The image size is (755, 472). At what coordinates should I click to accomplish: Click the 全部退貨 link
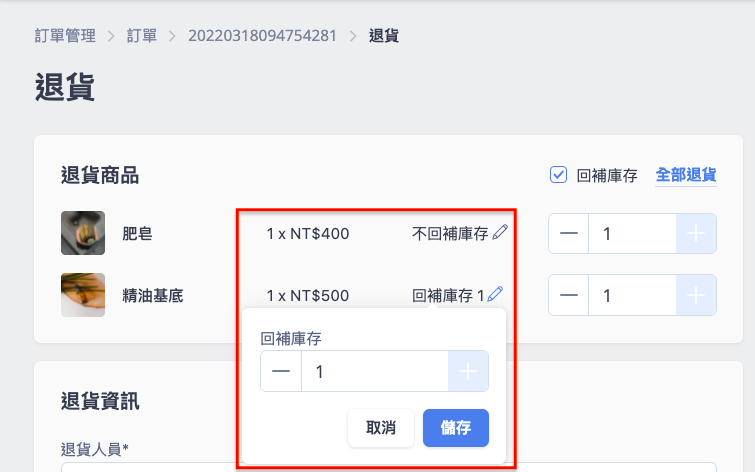click(686, 175)
